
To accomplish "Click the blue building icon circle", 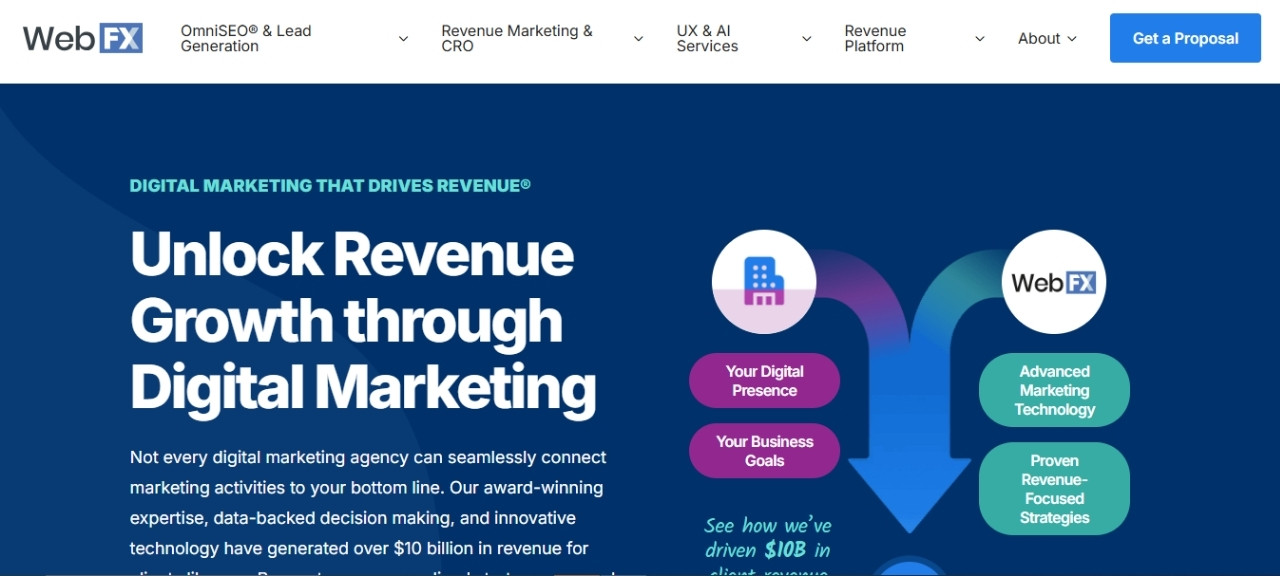I will [764, 281].
